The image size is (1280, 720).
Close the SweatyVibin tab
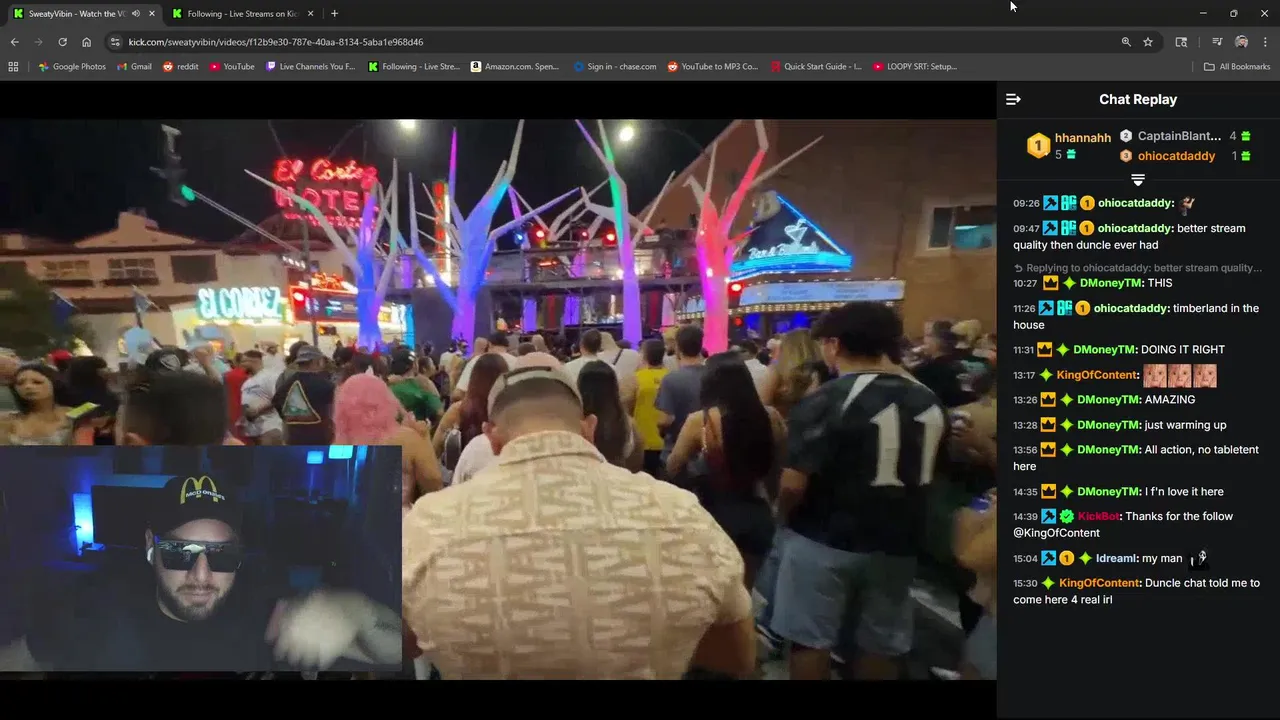[152, 14]
